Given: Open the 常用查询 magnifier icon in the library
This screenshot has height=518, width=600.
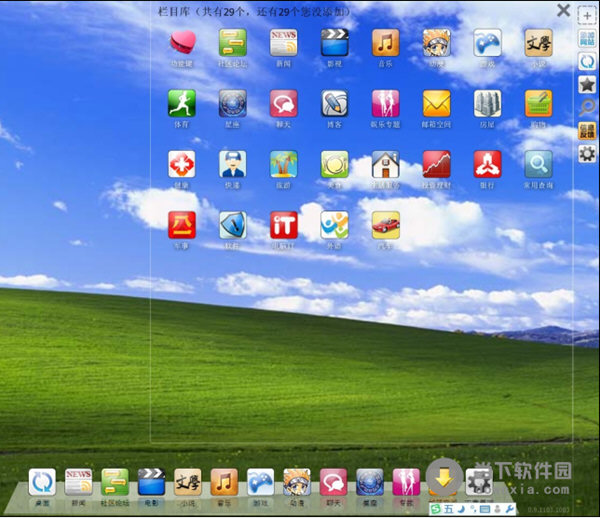Looking at the screenshot, I should click(x=539, y=164).
